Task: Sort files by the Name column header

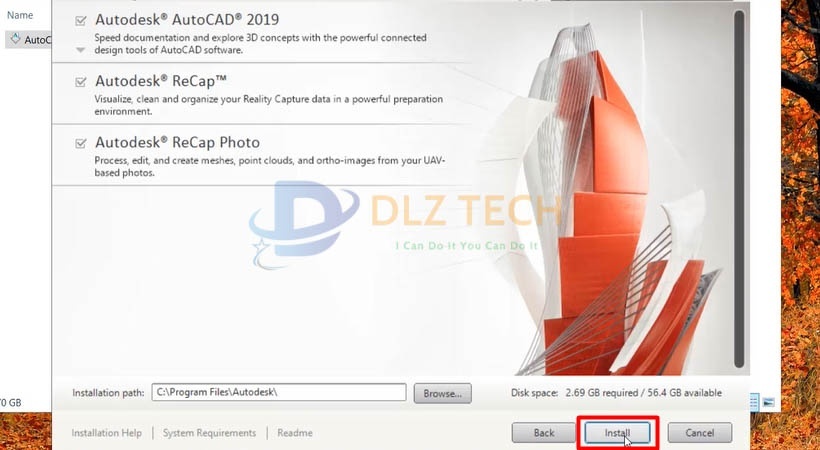Action: [20, 15]
